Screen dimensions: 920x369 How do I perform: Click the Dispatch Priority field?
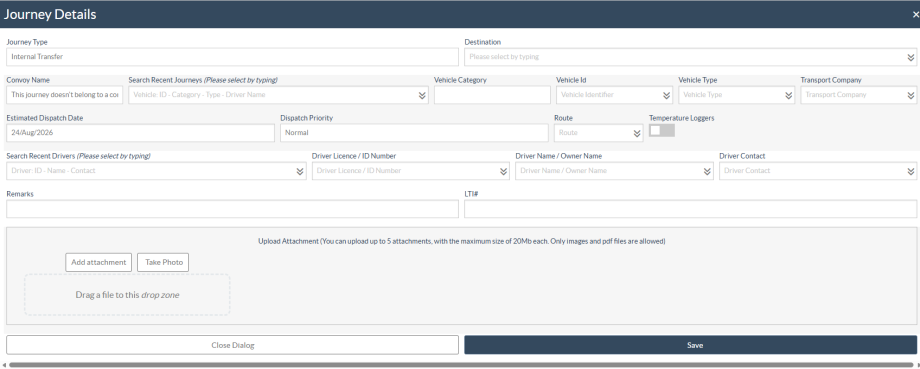[x=414, y=133]
